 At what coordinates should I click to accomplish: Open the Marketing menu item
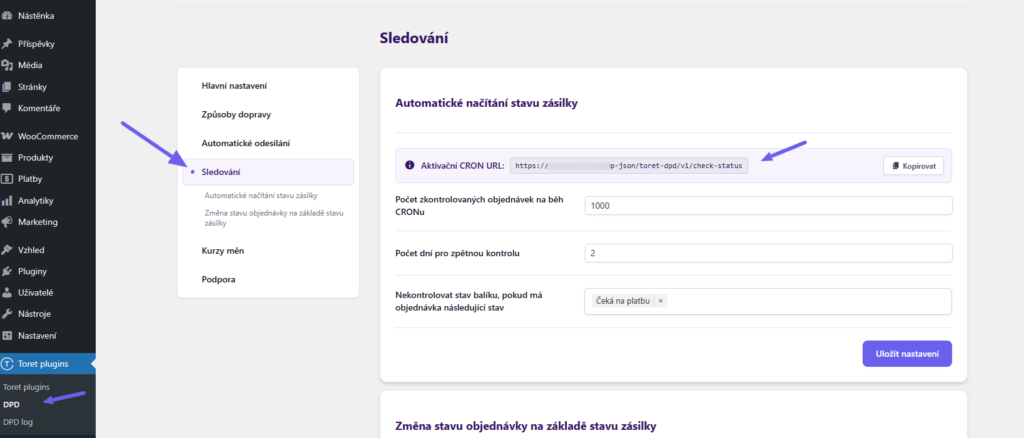[48, 222]
